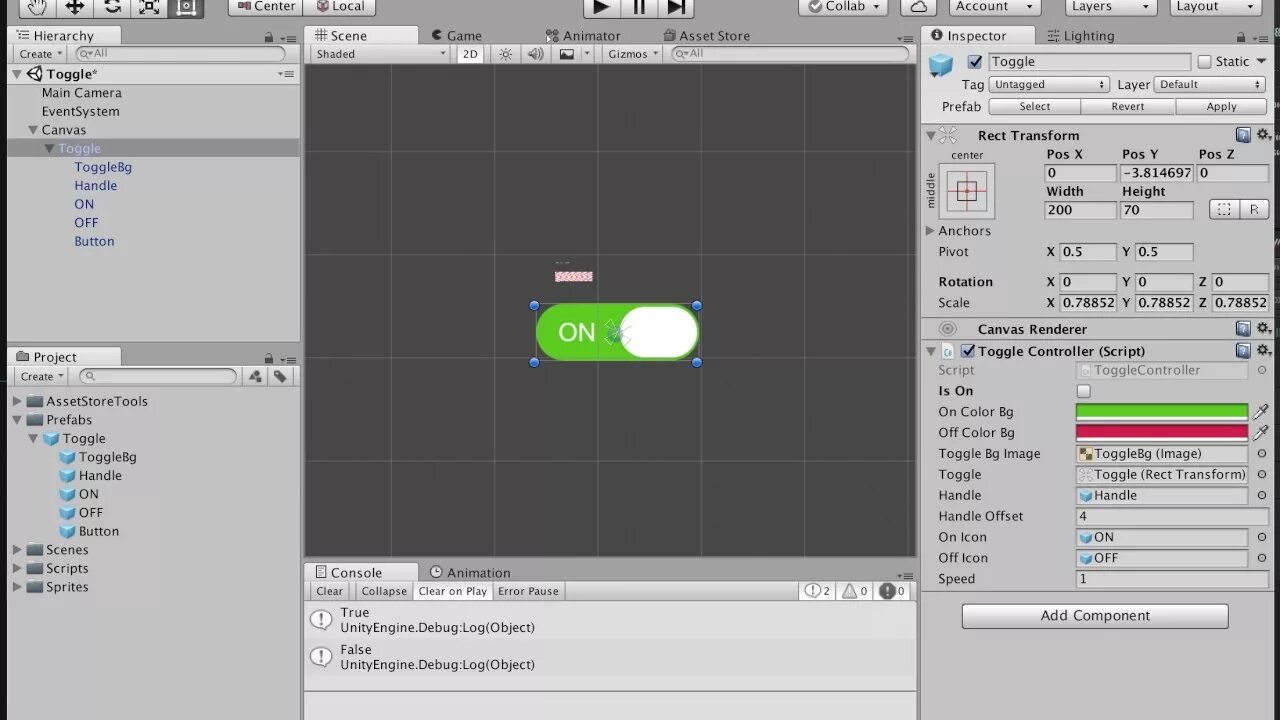This screenshot has height=720, width=1280.
Task: Open Toggle Controller help reference
Action: coord(1243,351)
